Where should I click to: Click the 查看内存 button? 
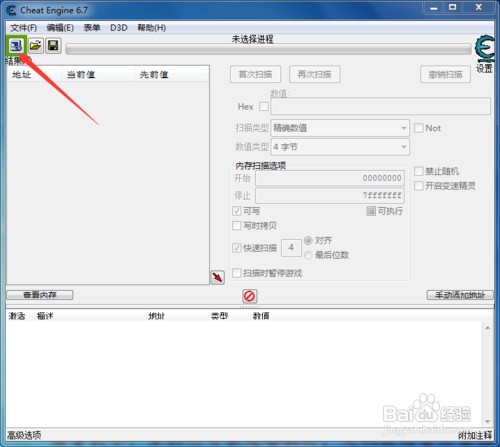[40, 295]
